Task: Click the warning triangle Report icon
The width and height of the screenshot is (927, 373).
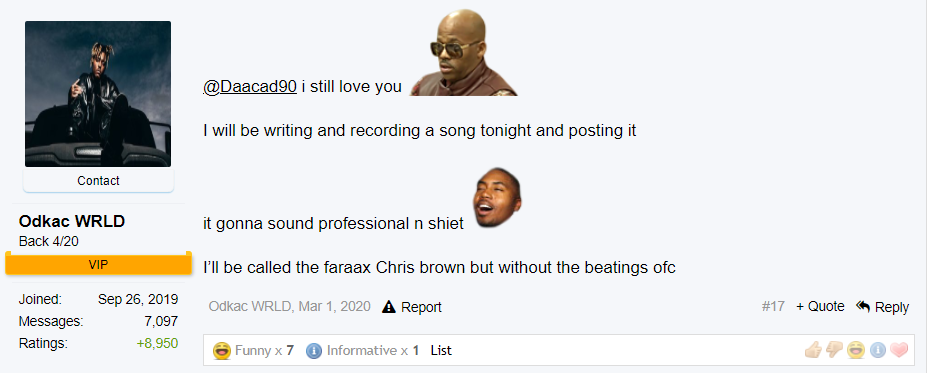Action: 388,307
